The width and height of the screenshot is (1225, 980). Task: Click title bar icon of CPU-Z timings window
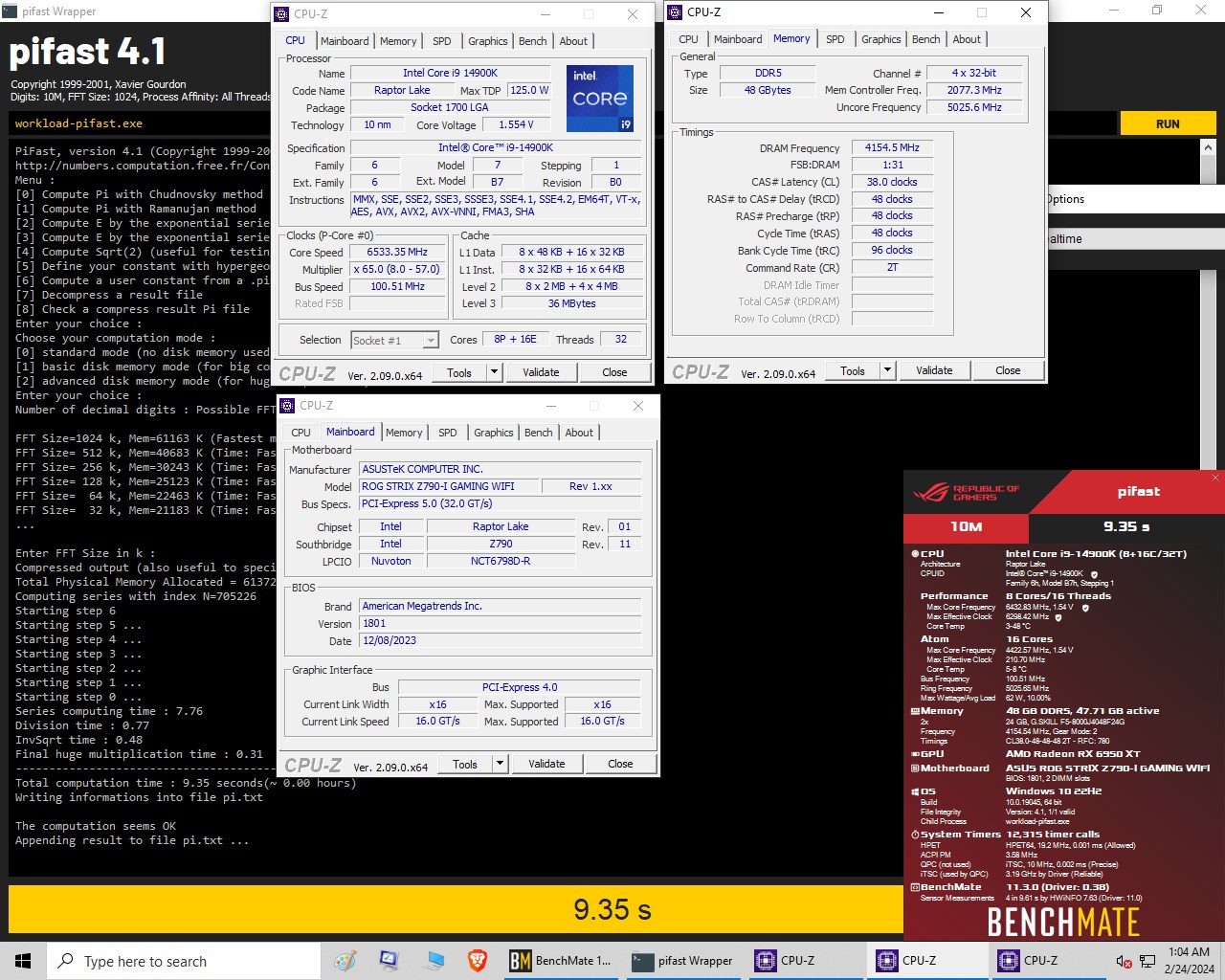[x=675, y=12]
